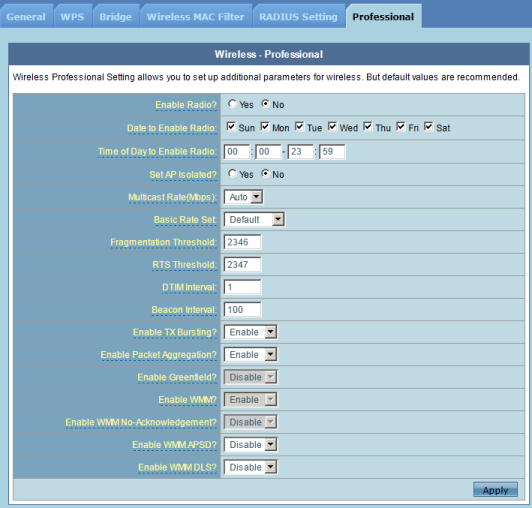Screen dimensions: 532x508
Task: Uncheck the Sun checkbox
Action: (231, 127)
